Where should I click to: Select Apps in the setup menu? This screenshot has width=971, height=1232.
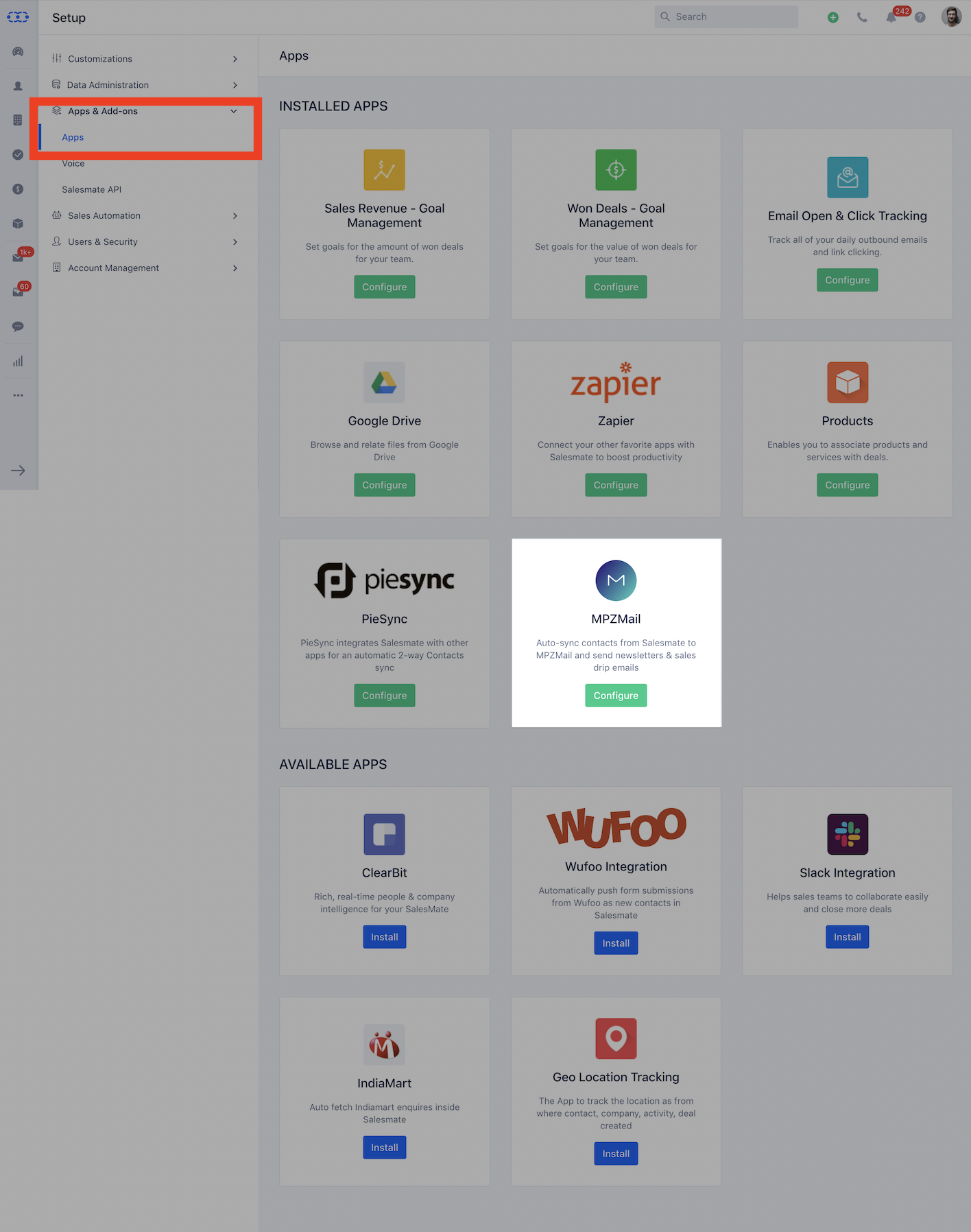(73, 137)
